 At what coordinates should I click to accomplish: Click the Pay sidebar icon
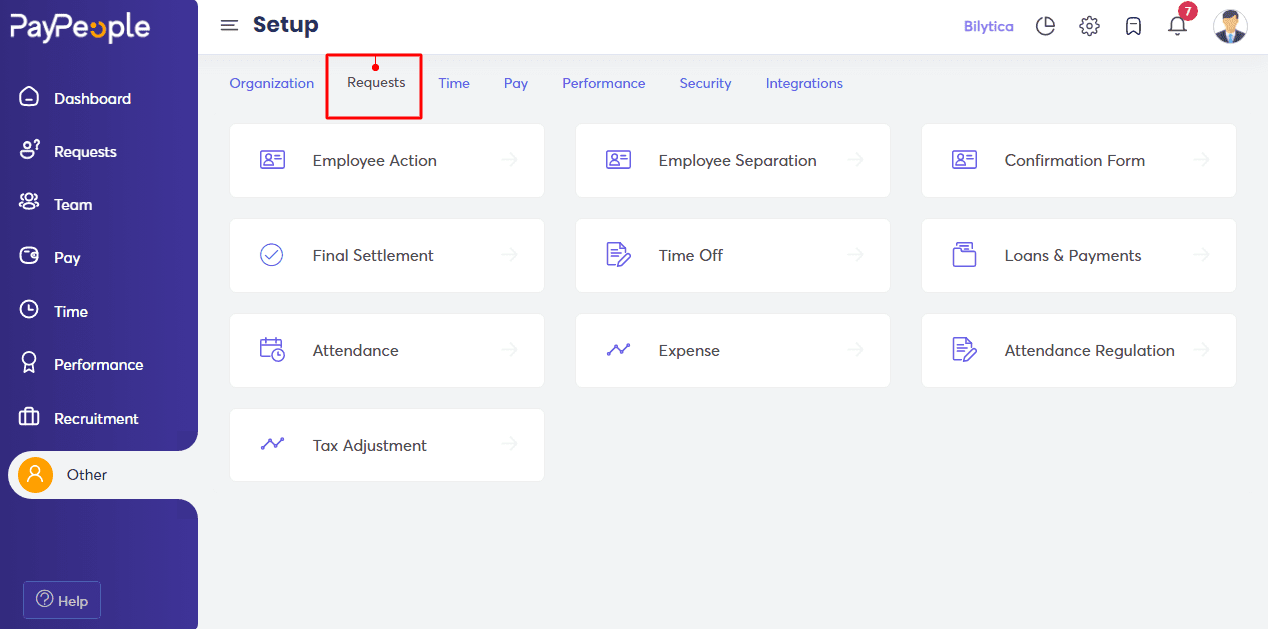(67, 257)
